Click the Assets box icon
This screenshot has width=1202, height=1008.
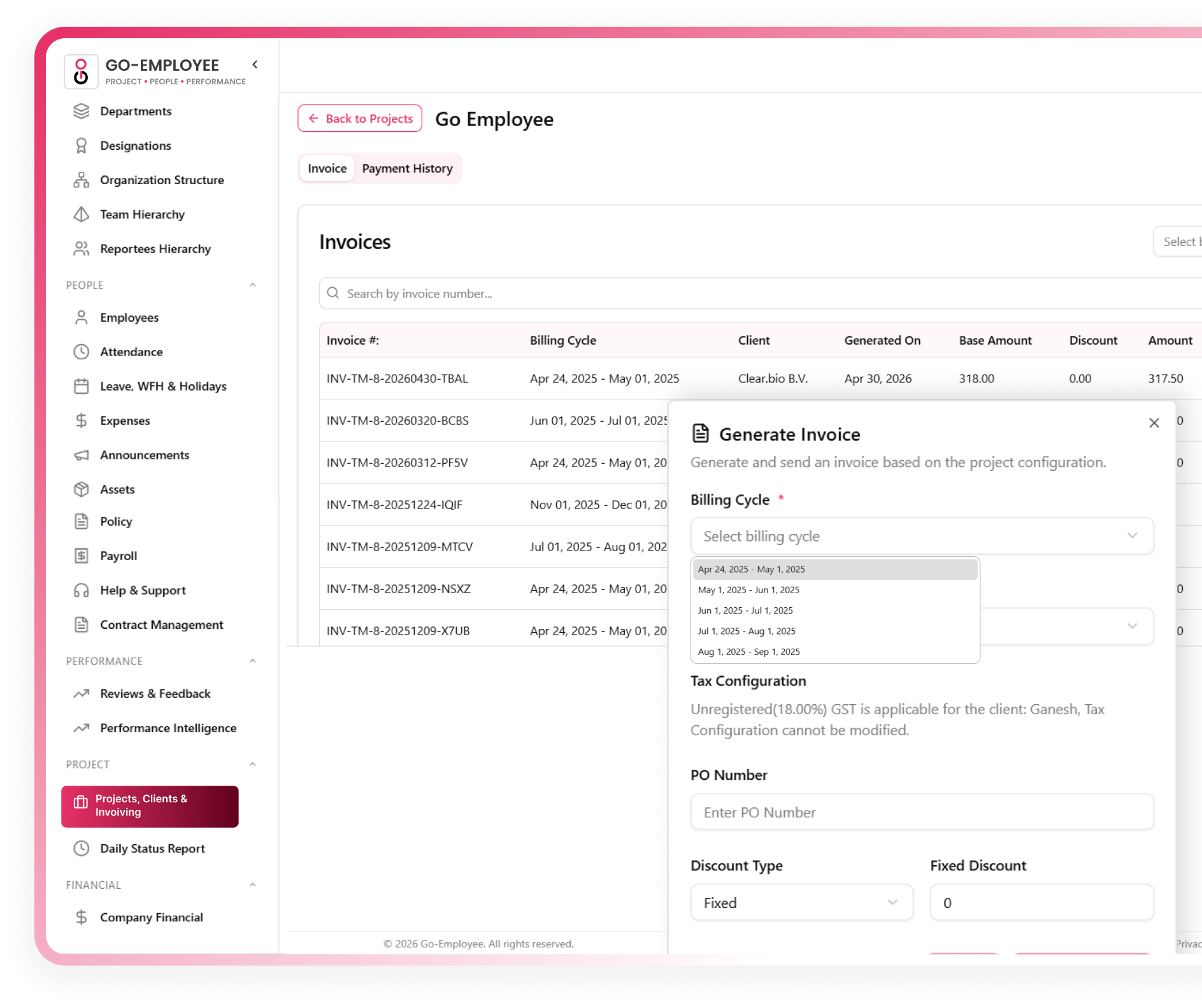click(x=81, y=490)
